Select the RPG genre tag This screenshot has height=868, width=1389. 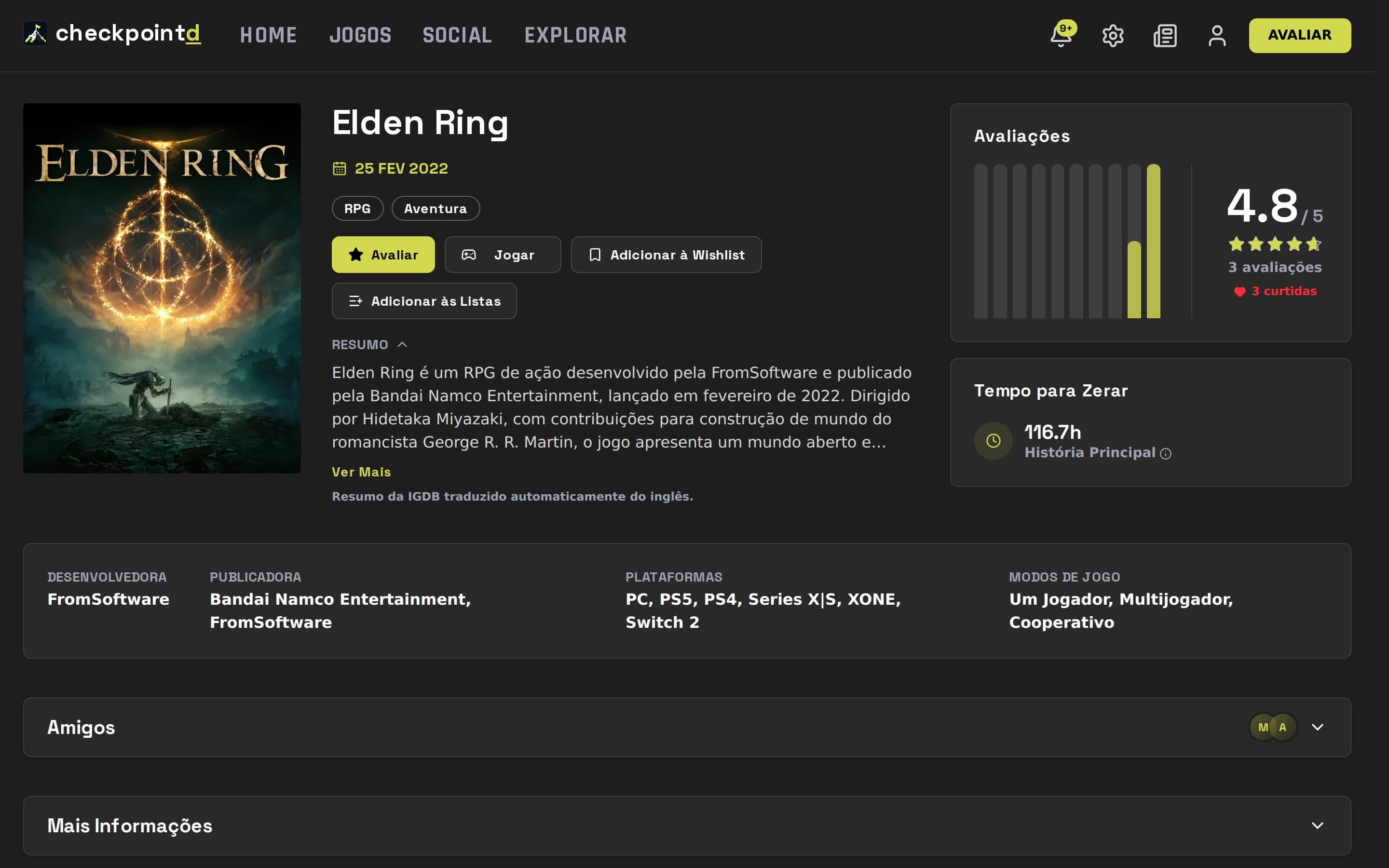[357, 208]
